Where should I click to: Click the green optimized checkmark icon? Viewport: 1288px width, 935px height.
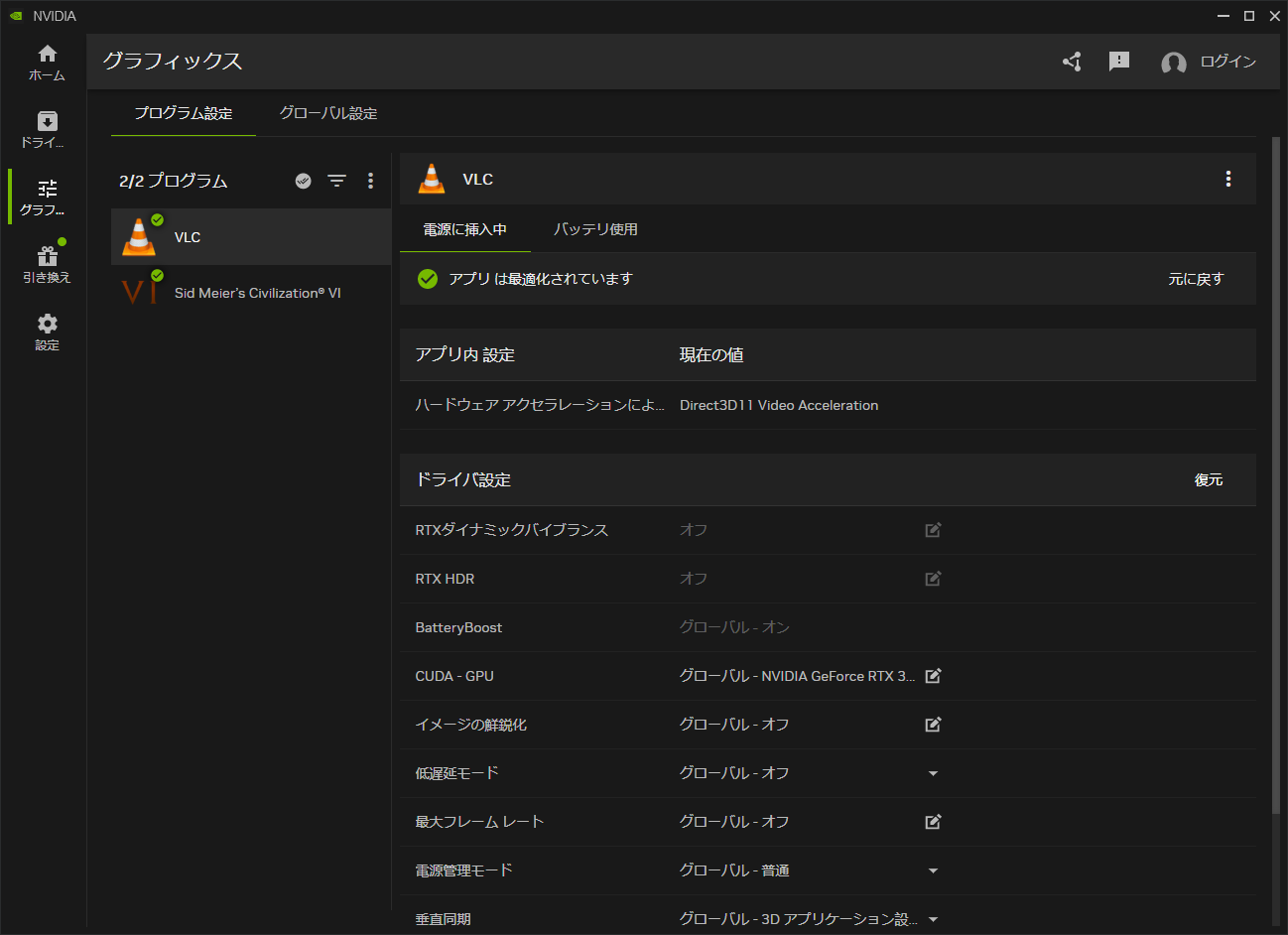[428, 279]
